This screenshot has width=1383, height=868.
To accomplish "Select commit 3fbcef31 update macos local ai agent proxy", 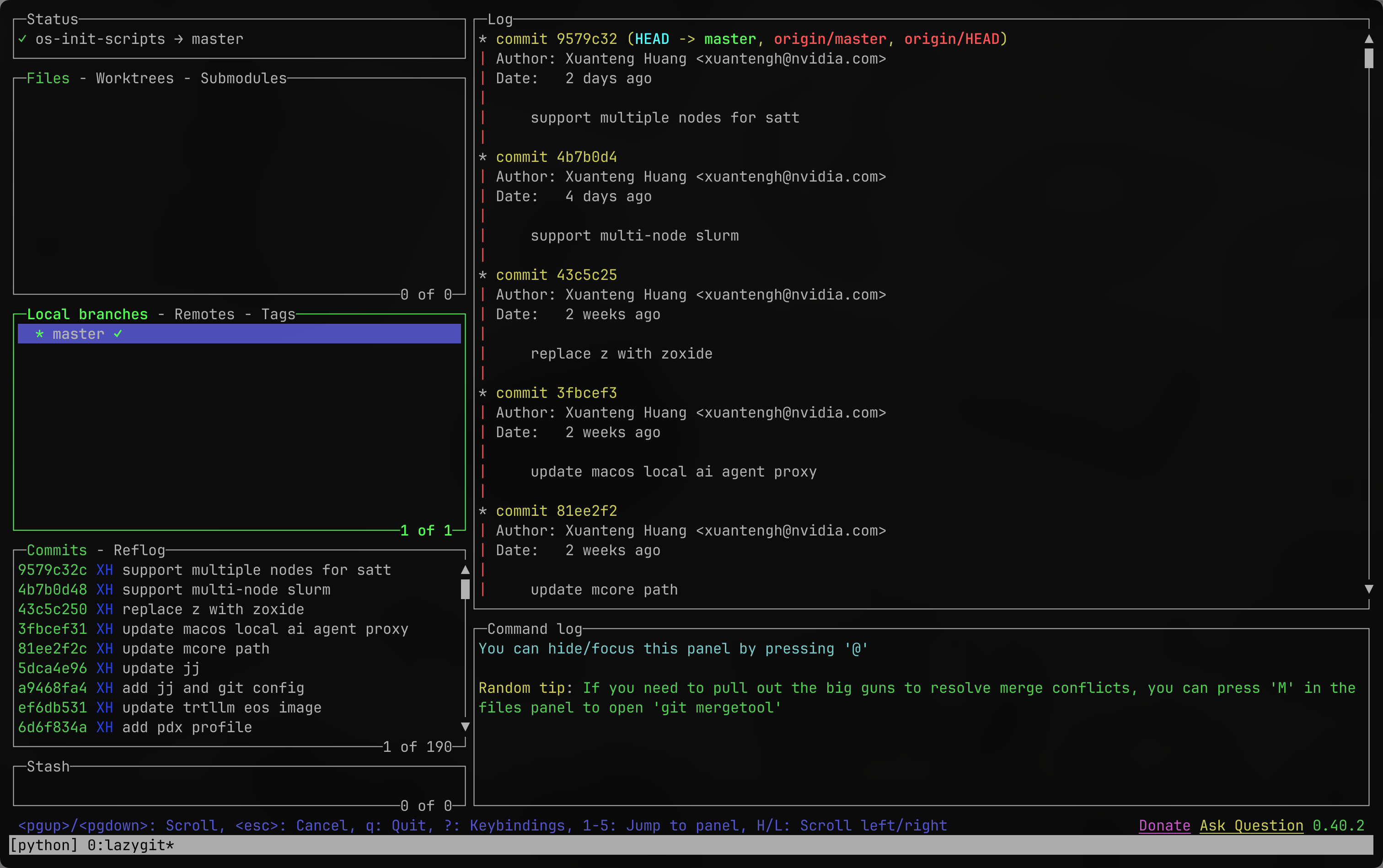I will point(239,629).
